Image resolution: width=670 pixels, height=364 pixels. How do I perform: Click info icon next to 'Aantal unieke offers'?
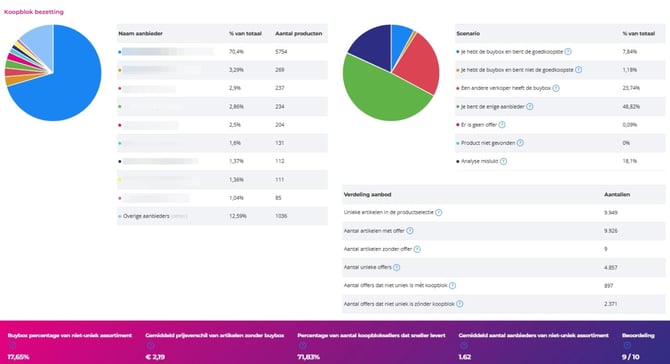pos(397,267)
